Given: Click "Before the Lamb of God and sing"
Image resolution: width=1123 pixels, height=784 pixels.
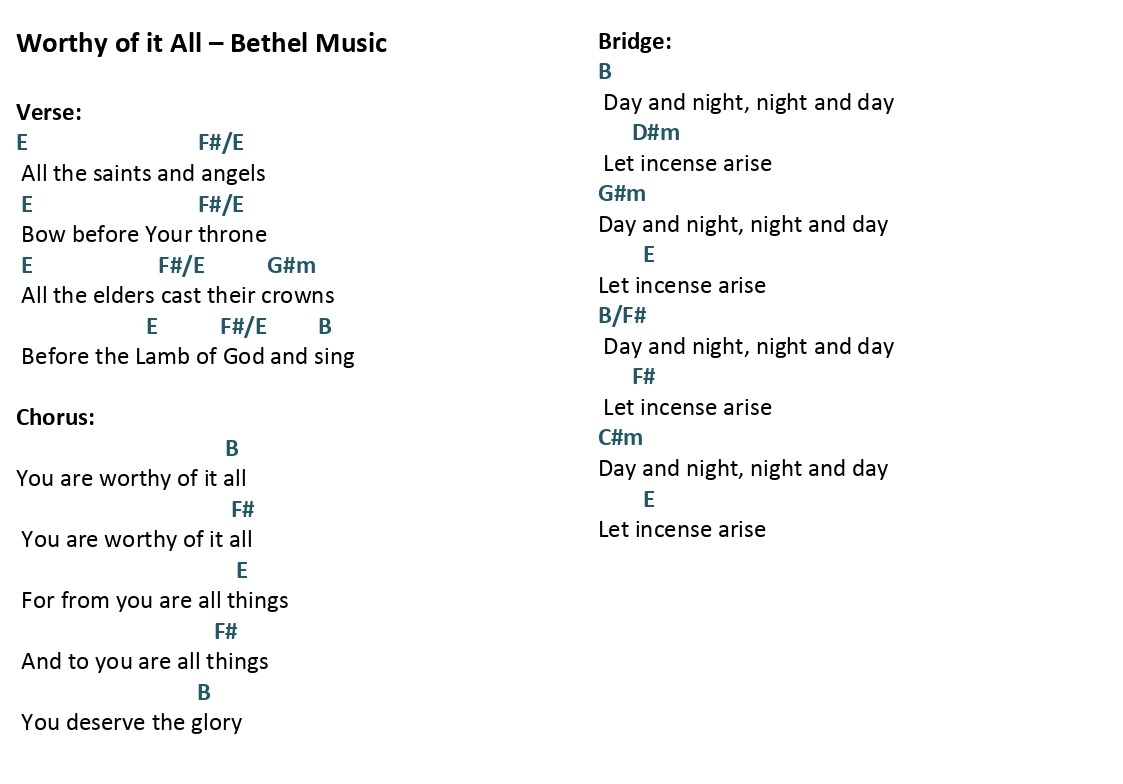Looking at the screenshot, I should coord(188,357).
